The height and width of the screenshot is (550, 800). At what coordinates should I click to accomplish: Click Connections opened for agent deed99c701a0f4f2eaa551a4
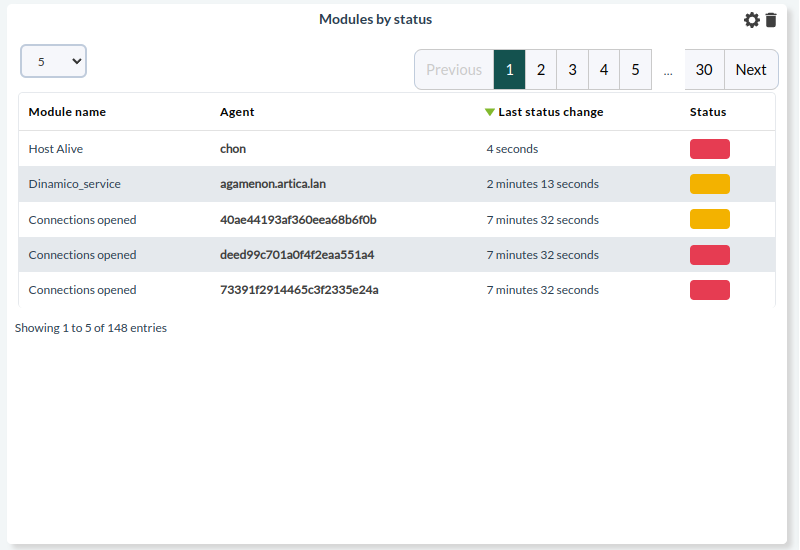tap(82, 255)
